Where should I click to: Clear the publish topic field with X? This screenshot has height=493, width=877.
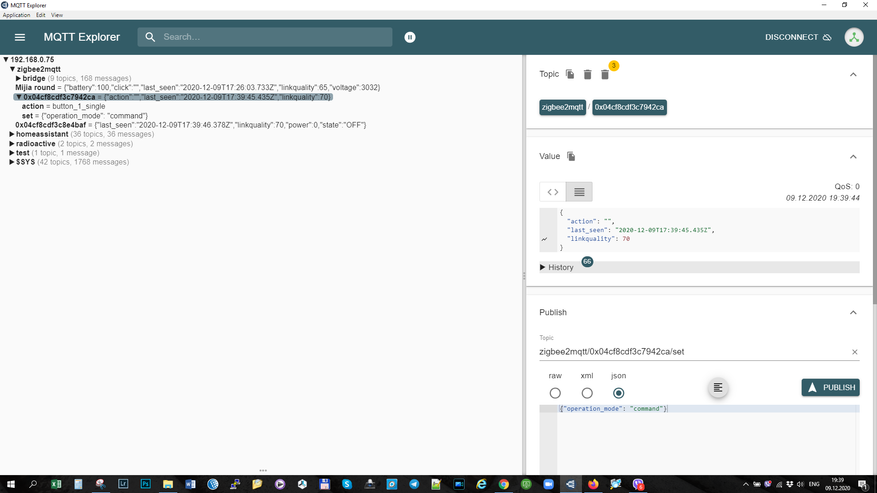[x=855, y=352]
